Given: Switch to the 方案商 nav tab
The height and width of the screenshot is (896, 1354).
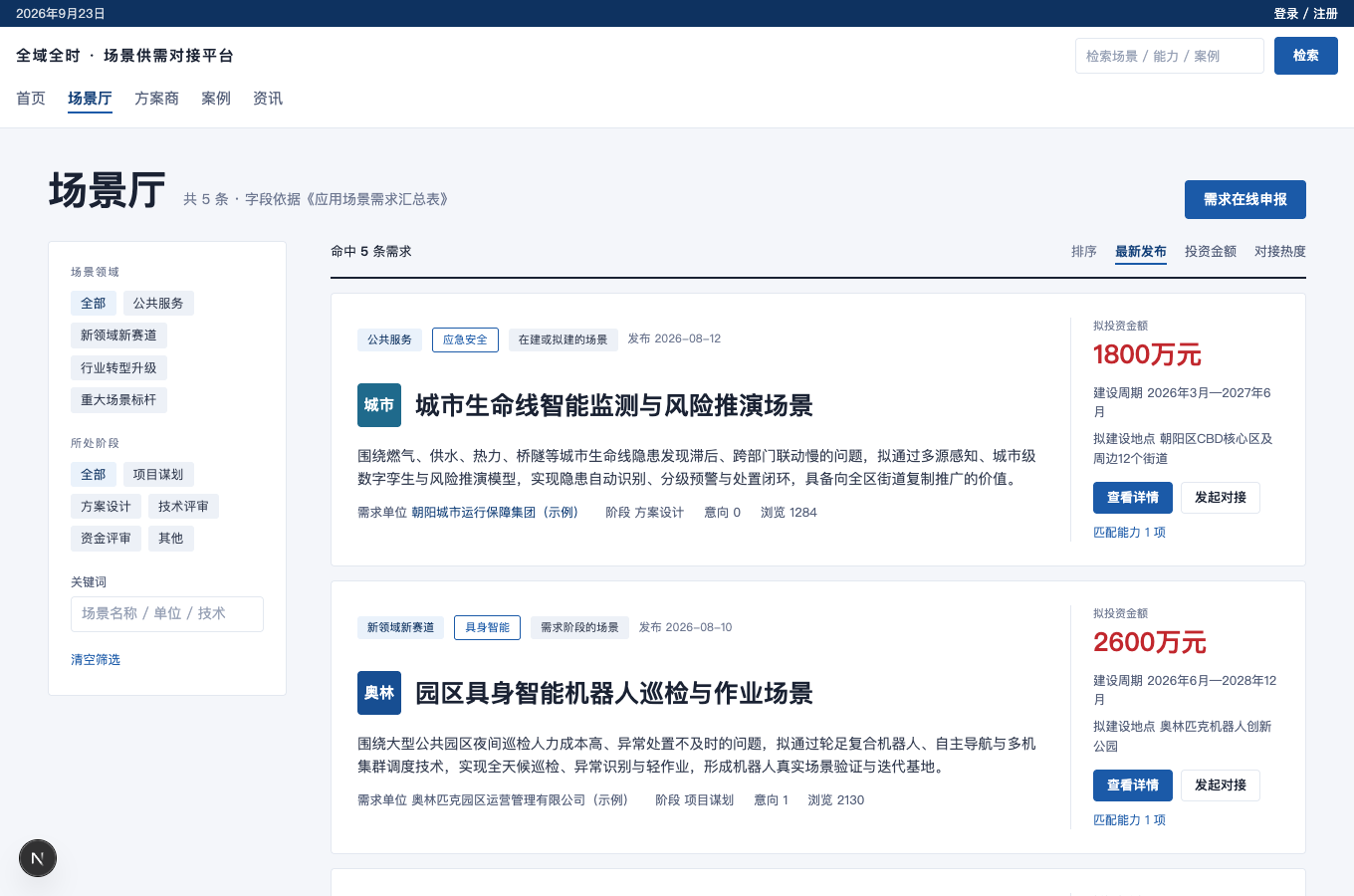Looking at the screenshot, I should 156,99.
